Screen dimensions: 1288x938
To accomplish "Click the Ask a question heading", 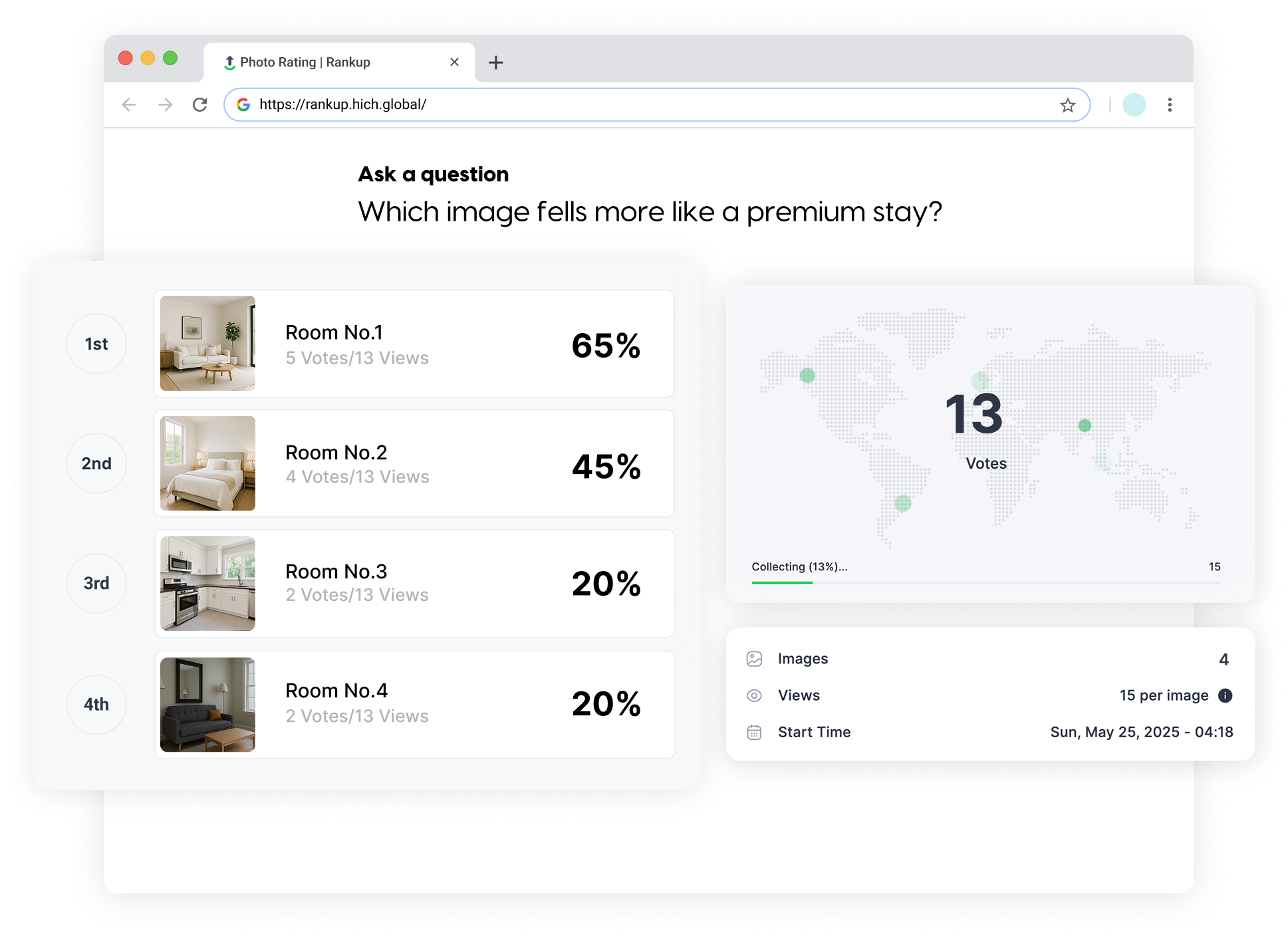I will pyautogui.click(x=434, y=174).
